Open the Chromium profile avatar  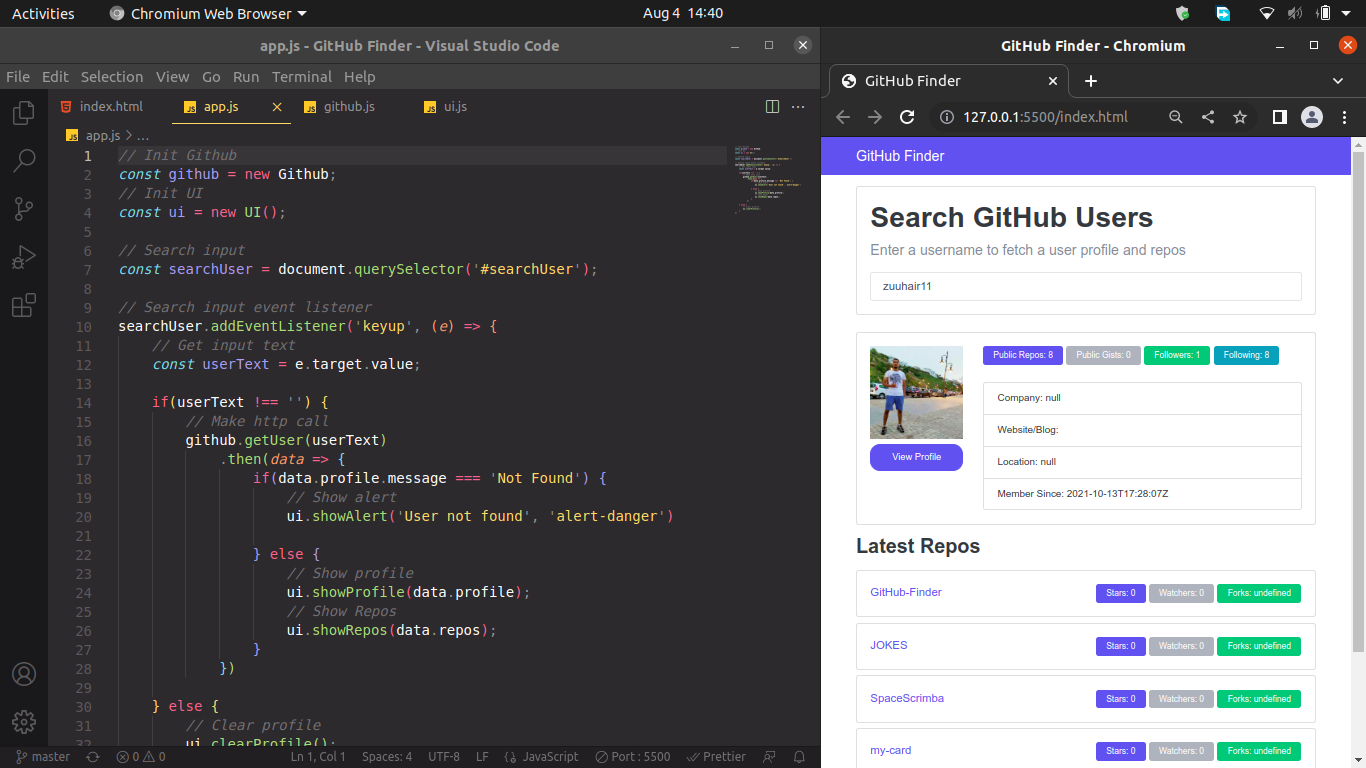(x=1312, y=117)
